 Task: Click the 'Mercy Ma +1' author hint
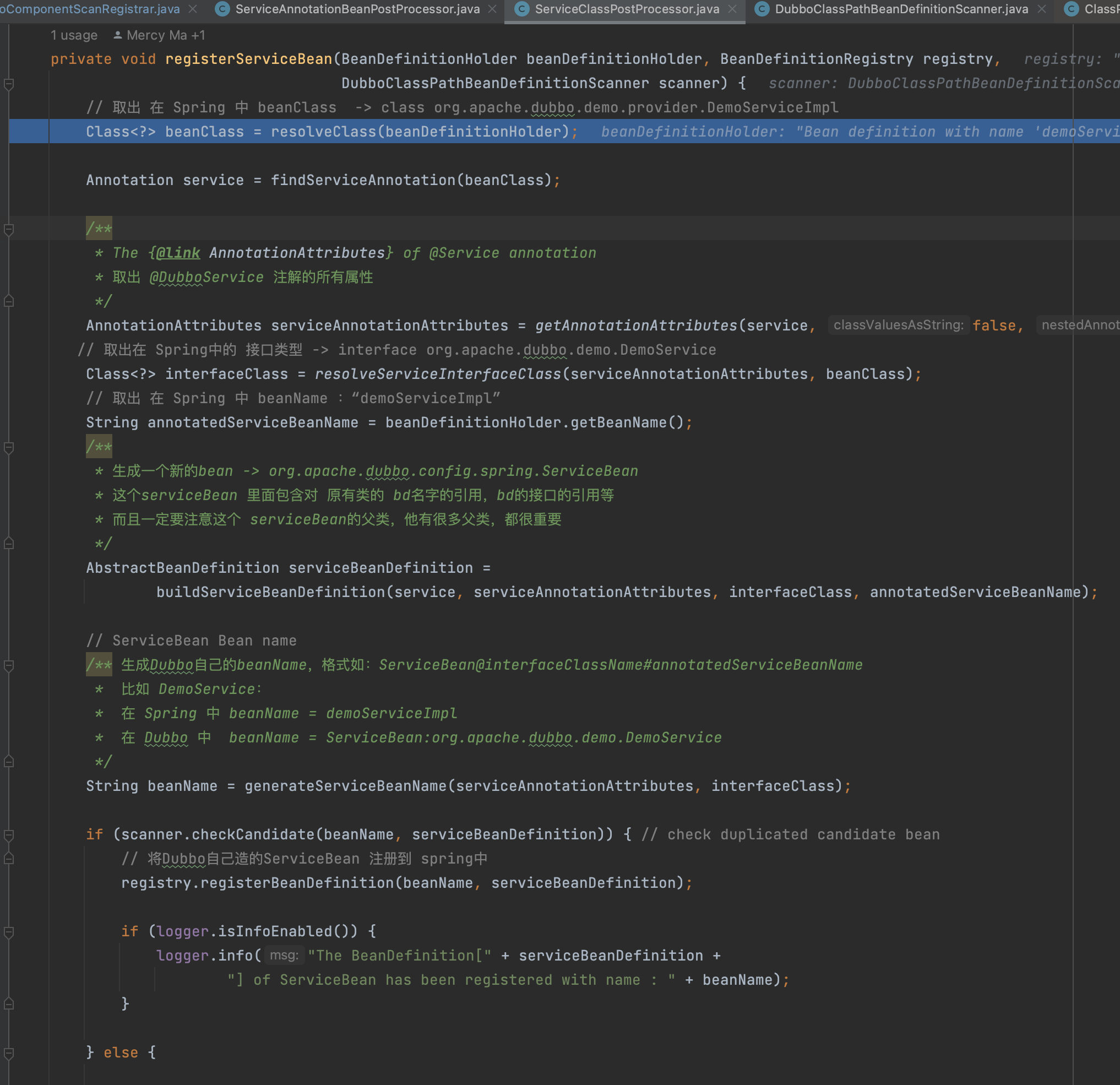tap(166, 35)
